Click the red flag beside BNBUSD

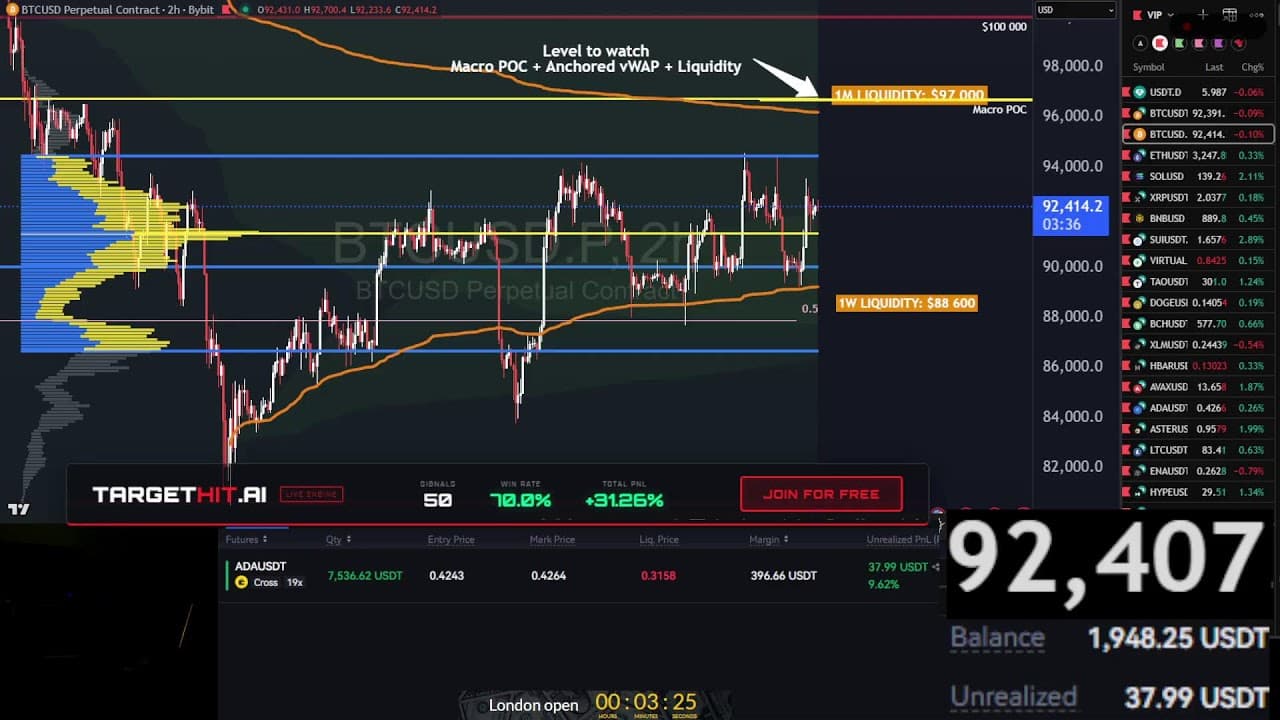pyautogui.click(x=1127, y=218)
